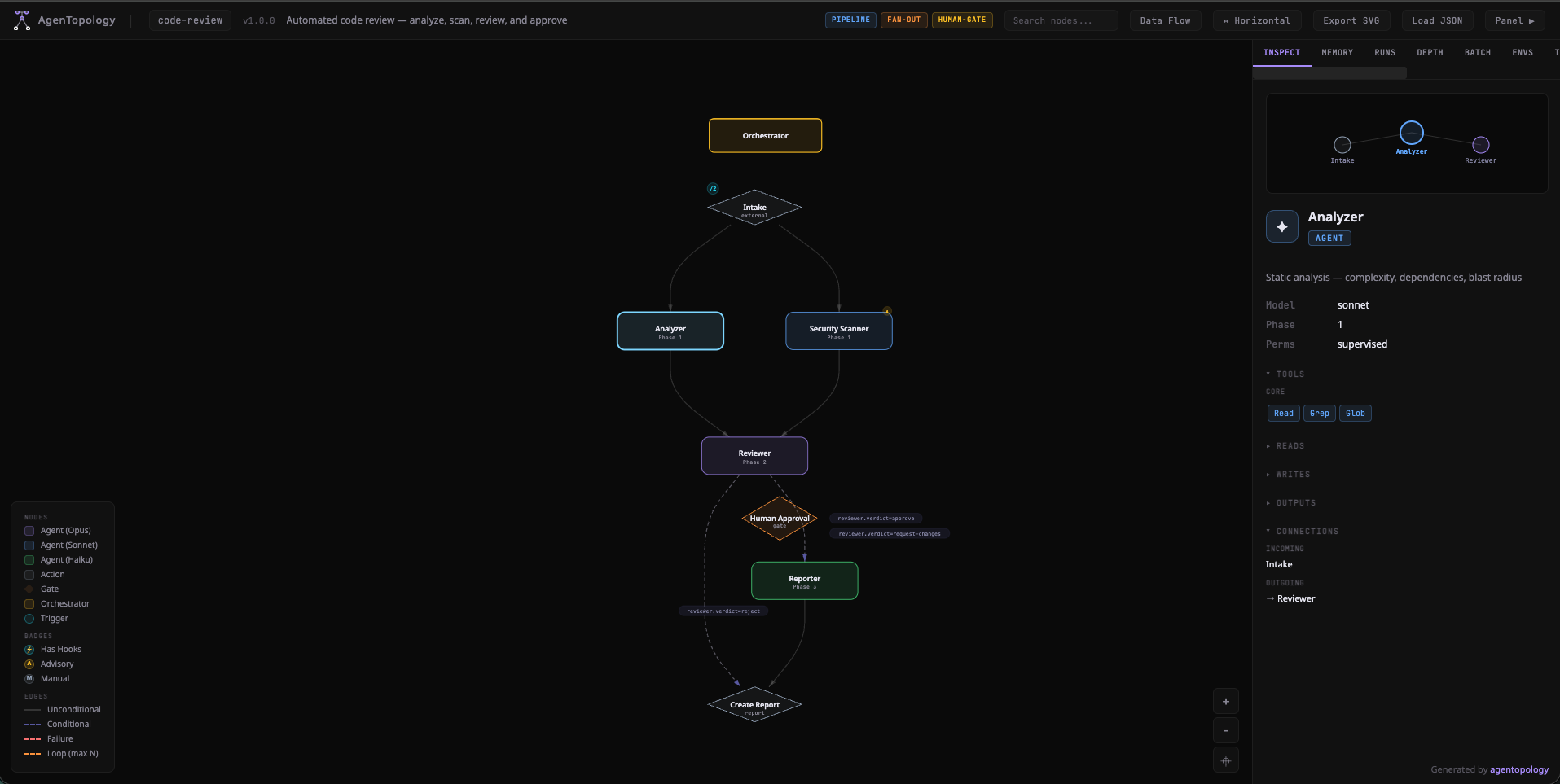Click the Grep tool chip

point(1320,414)
